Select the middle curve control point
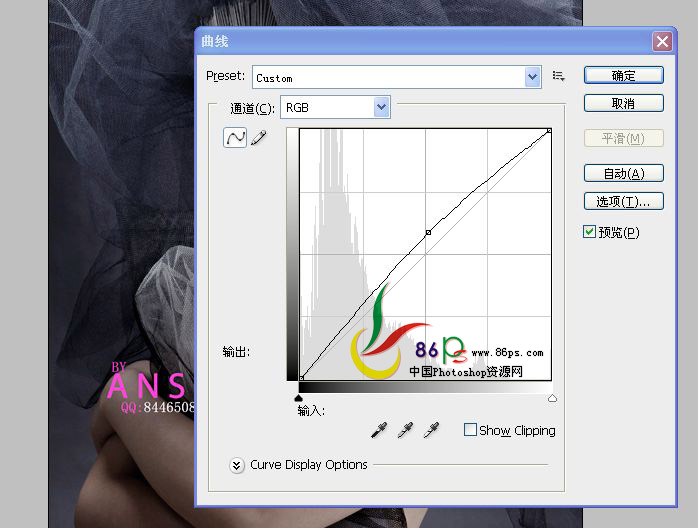The width and height of the screenshot is (698, 528). [x=428, y=232]
